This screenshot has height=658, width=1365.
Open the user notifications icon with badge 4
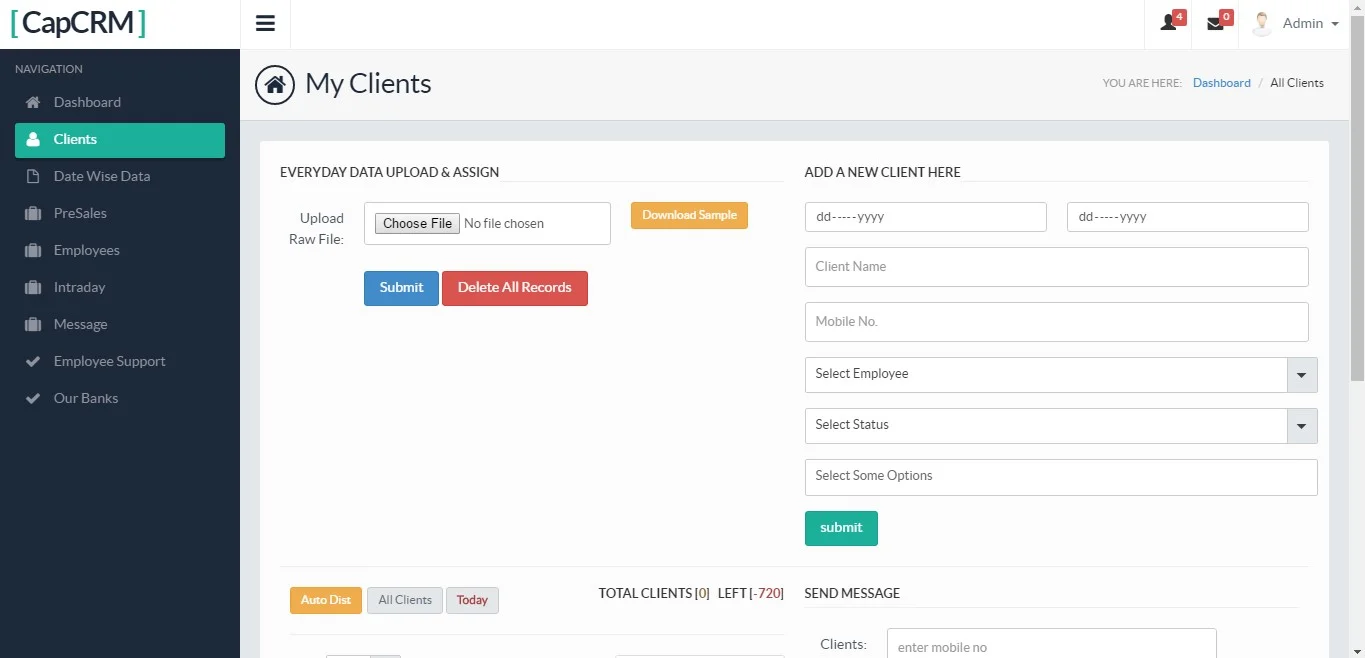point(1168,23)
